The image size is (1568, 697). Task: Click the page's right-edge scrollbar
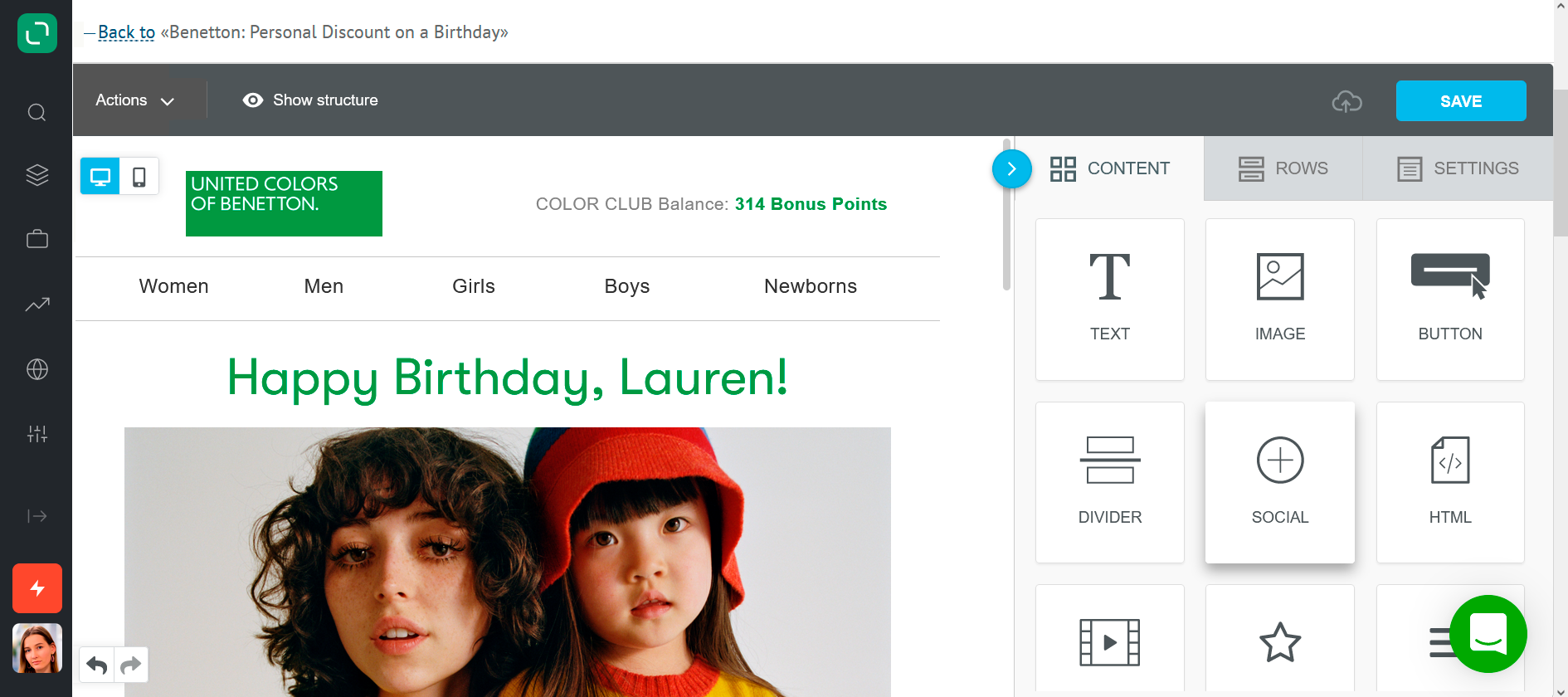[x=1561, y=162]
